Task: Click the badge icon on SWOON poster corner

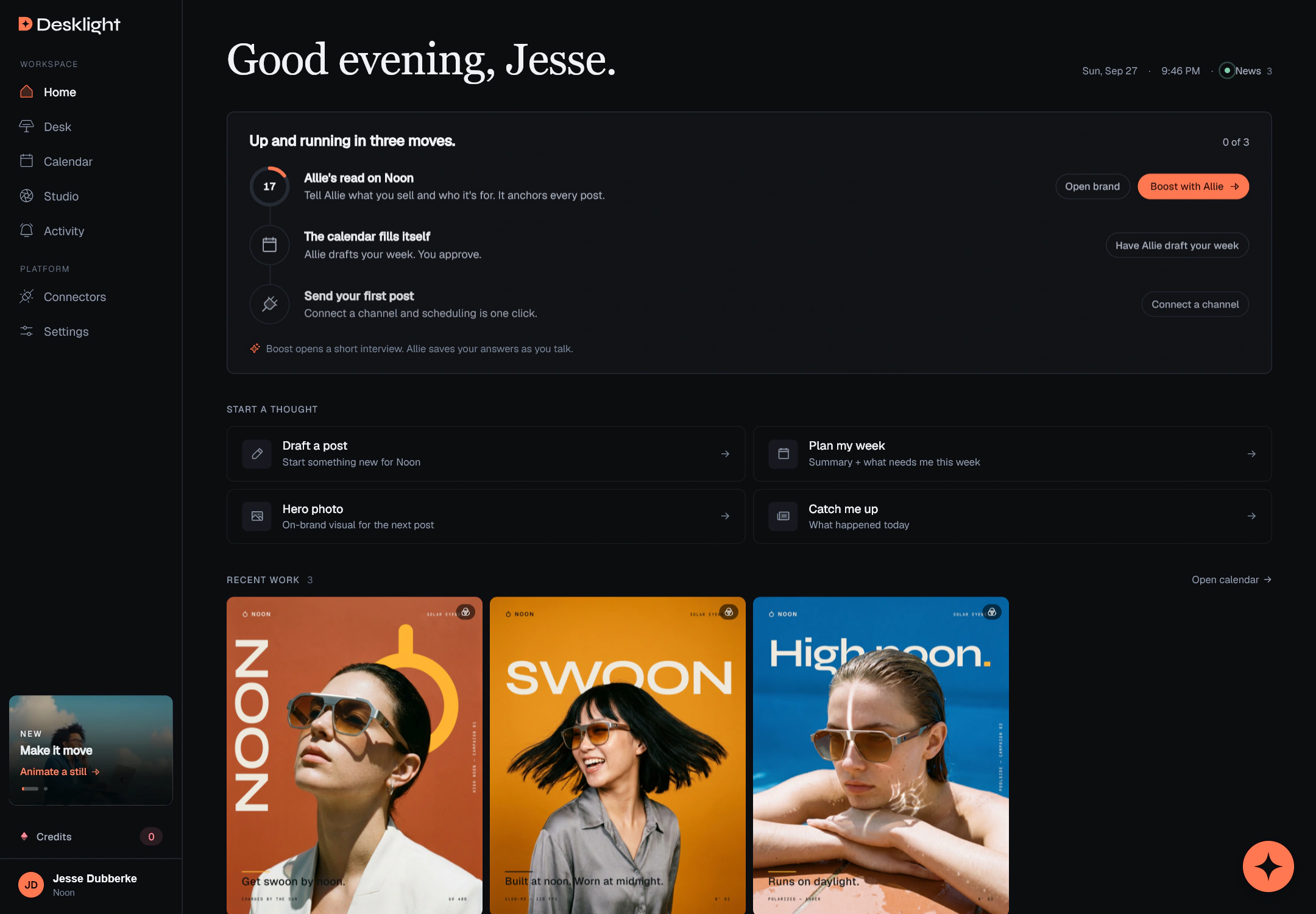Action: tap(729, 612)
